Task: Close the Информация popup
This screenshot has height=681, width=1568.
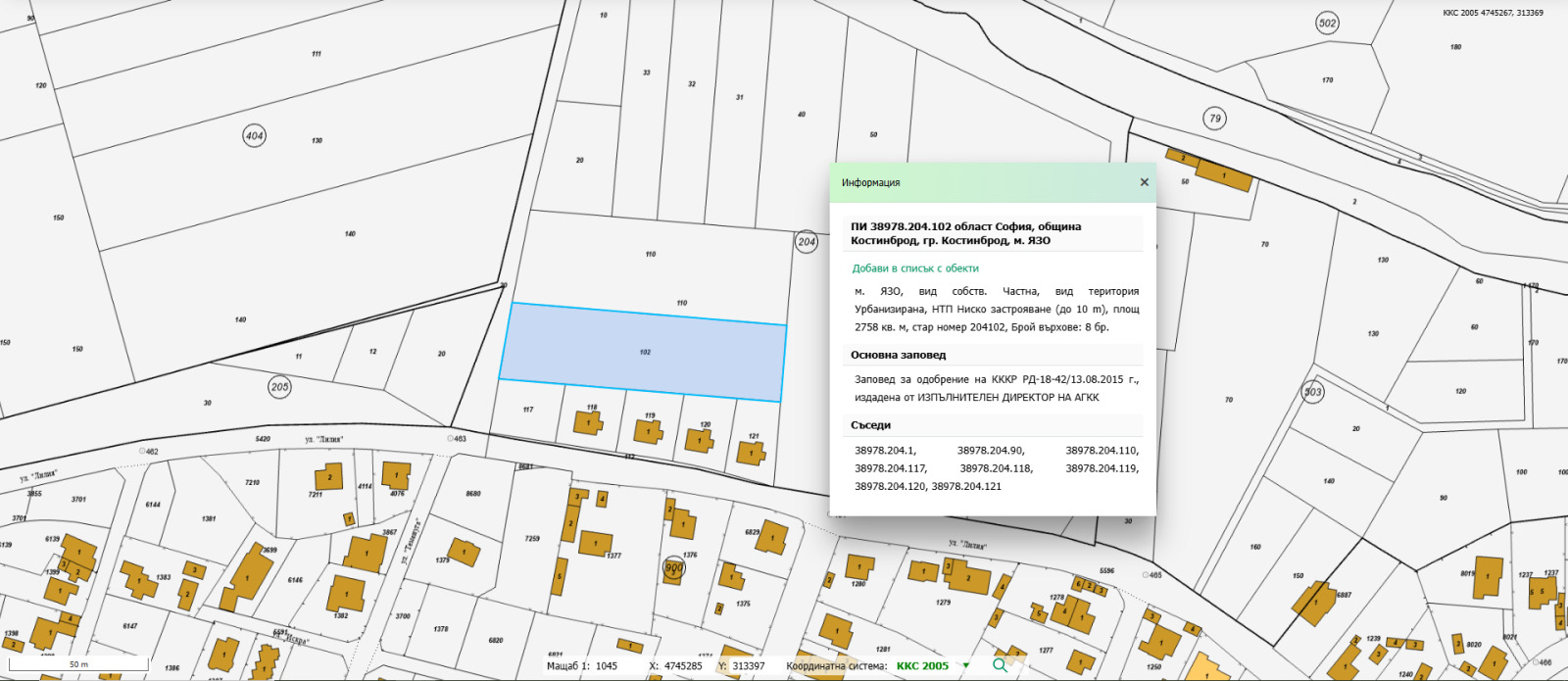Action: point(1144,182)
